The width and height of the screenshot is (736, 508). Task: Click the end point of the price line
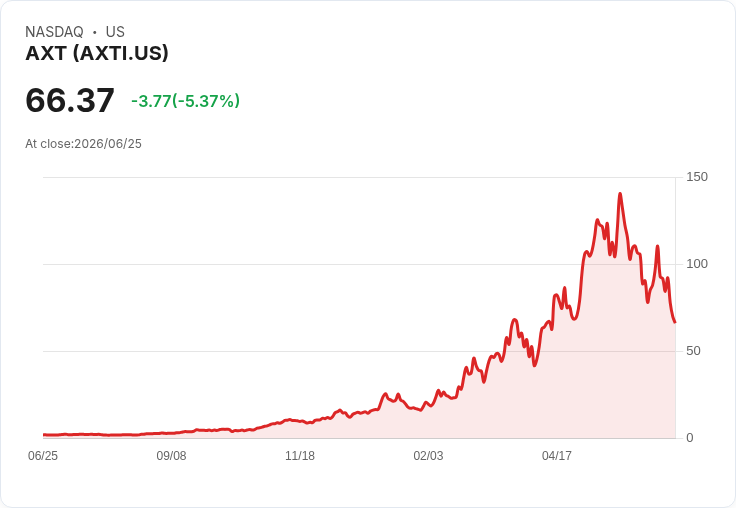click(675, 322)
